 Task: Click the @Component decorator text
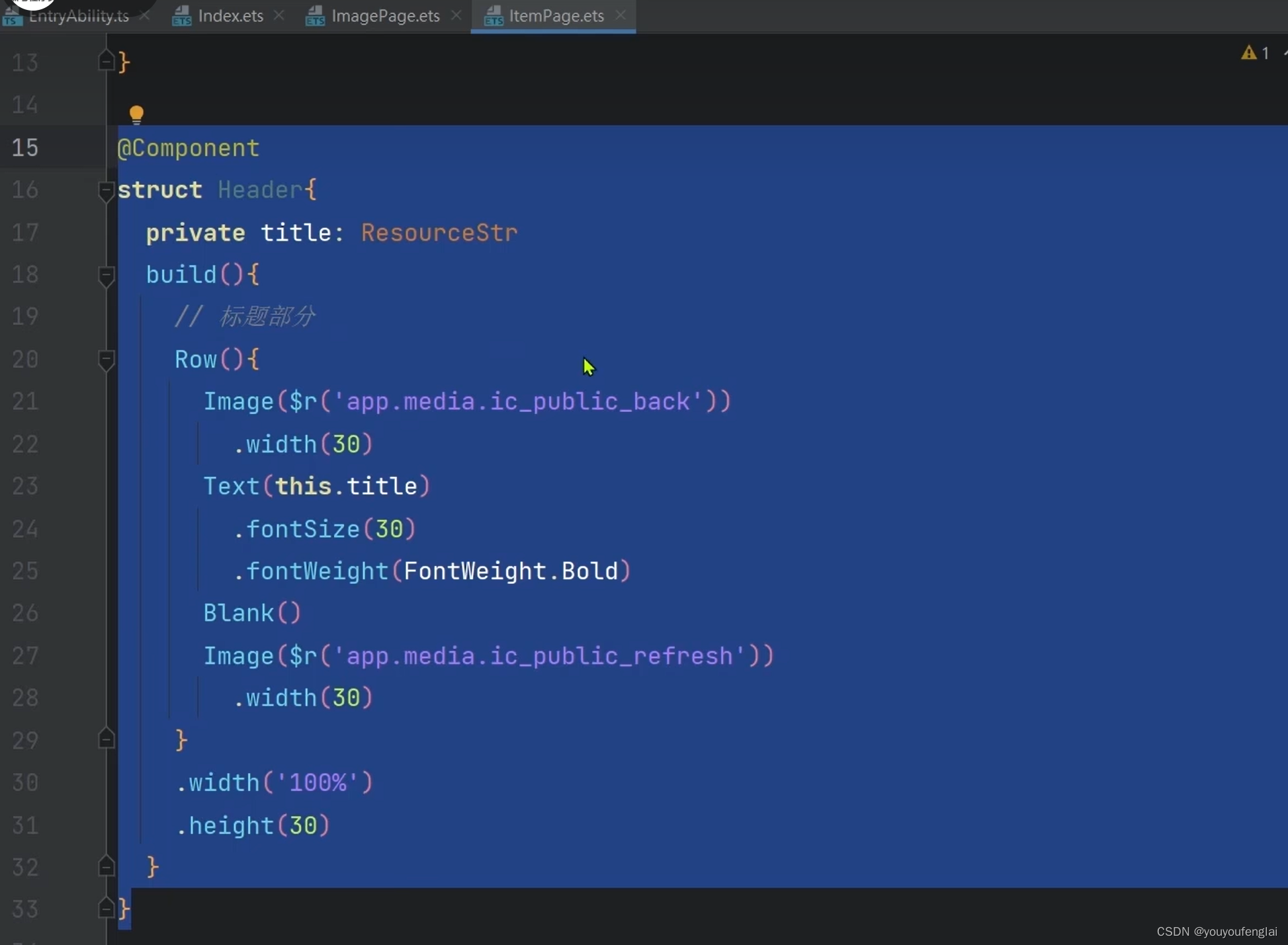click(x=189, y=148)
